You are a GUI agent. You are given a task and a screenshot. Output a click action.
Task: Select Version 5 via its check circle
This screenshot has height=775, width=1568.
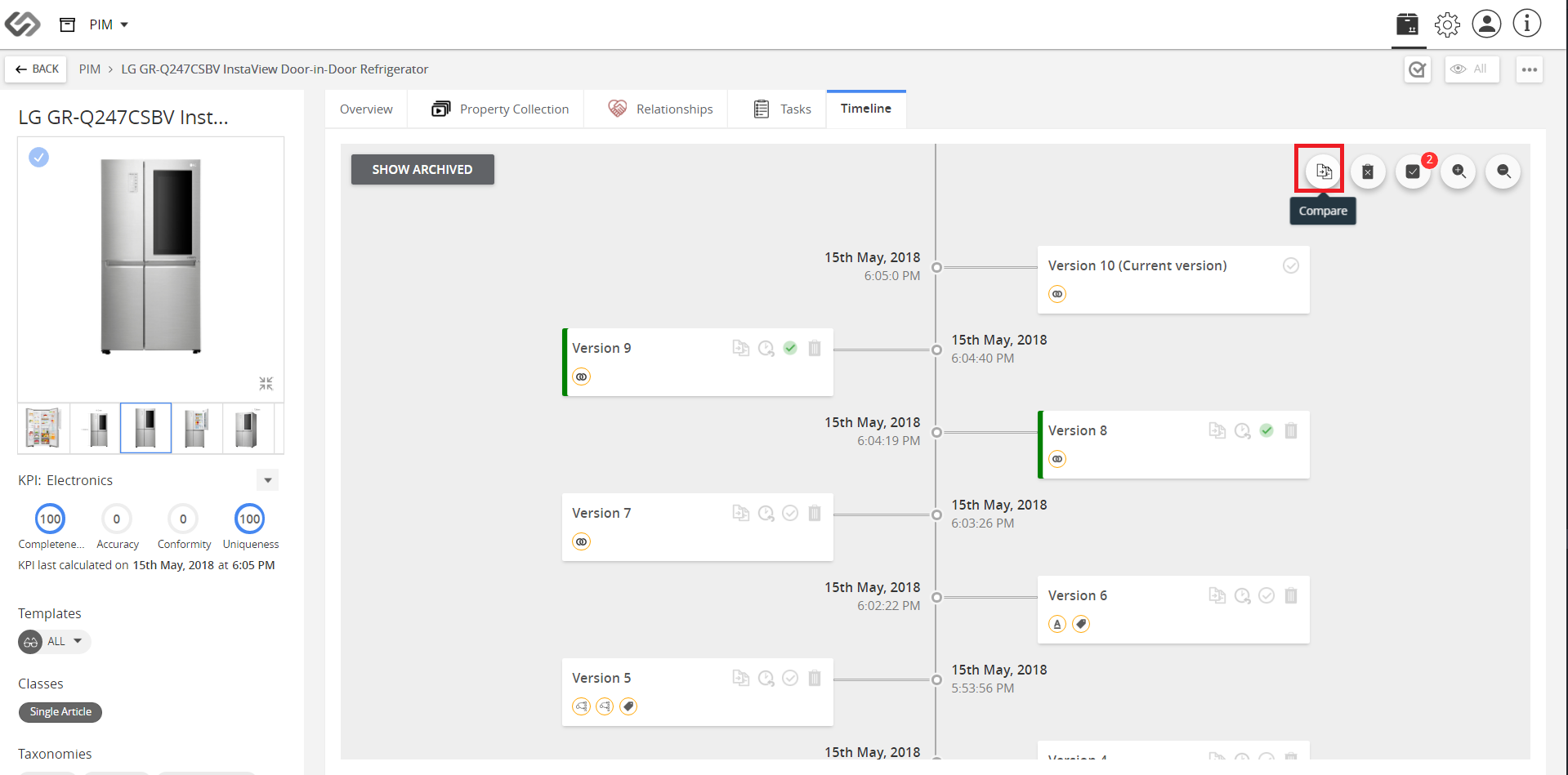(790, 678)
